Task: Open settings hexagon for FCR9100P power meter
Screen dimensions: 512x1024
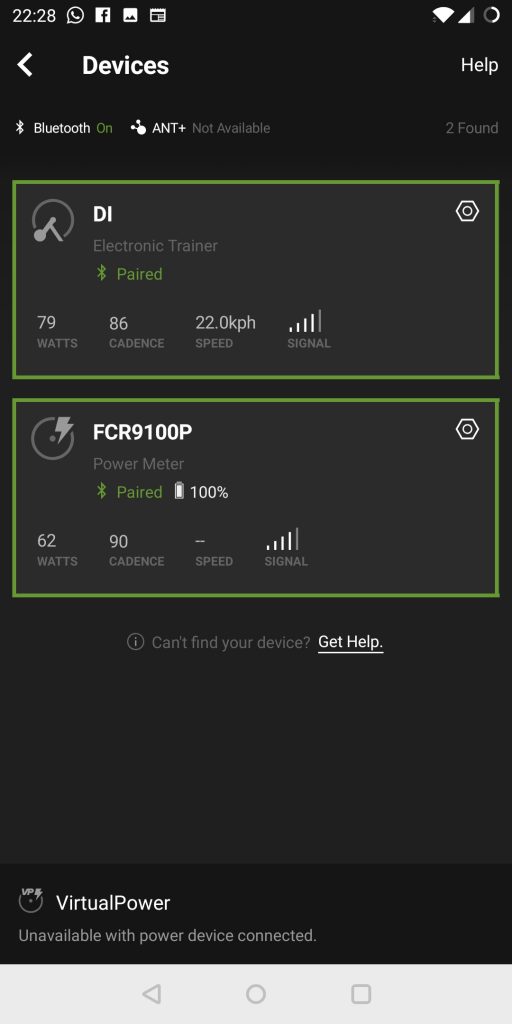Action: click(467, 429)
